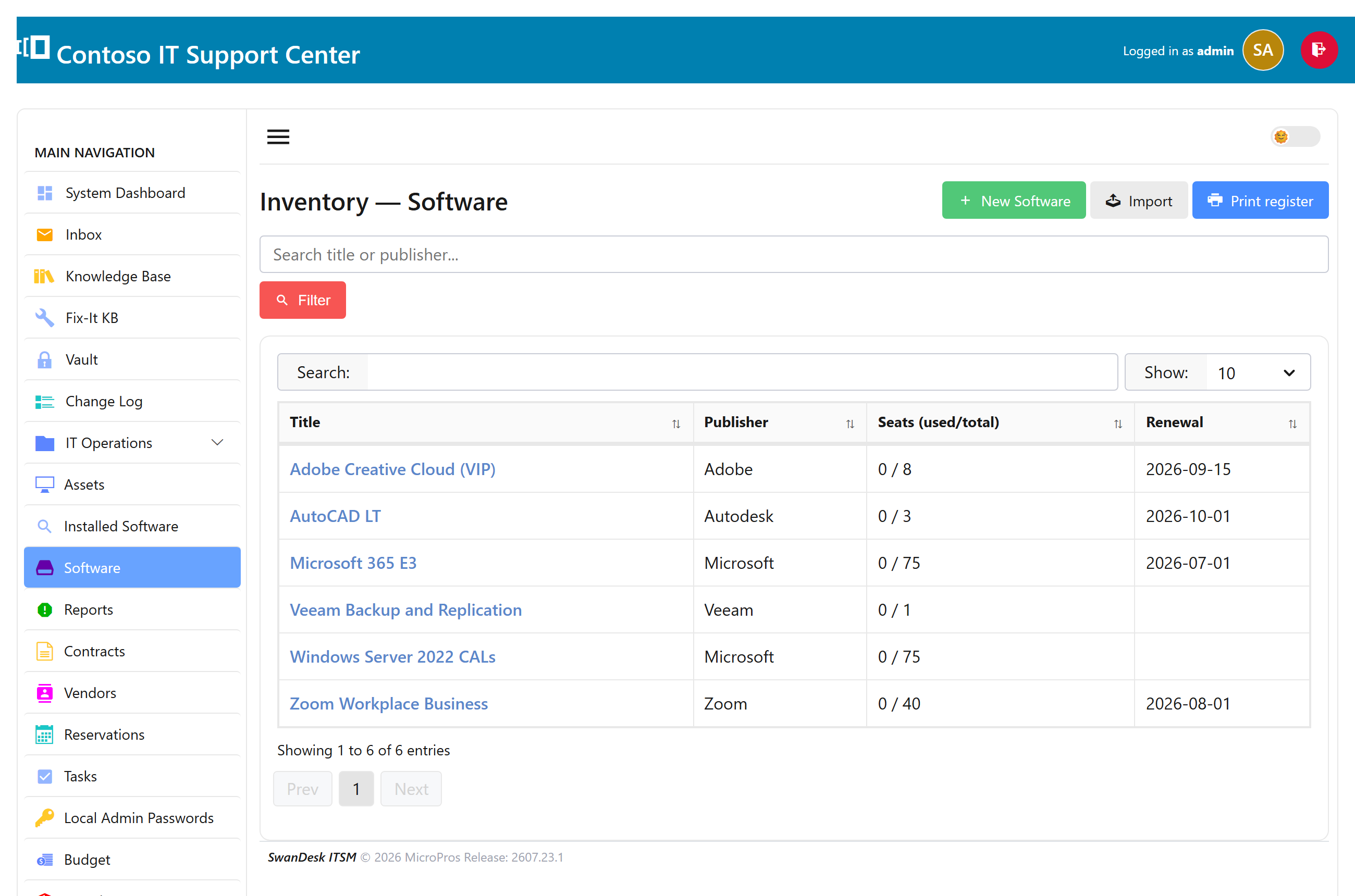The image size is (1355, 896).
Task: Open Reservations in main navigation
Action: (x=132, y=735)
